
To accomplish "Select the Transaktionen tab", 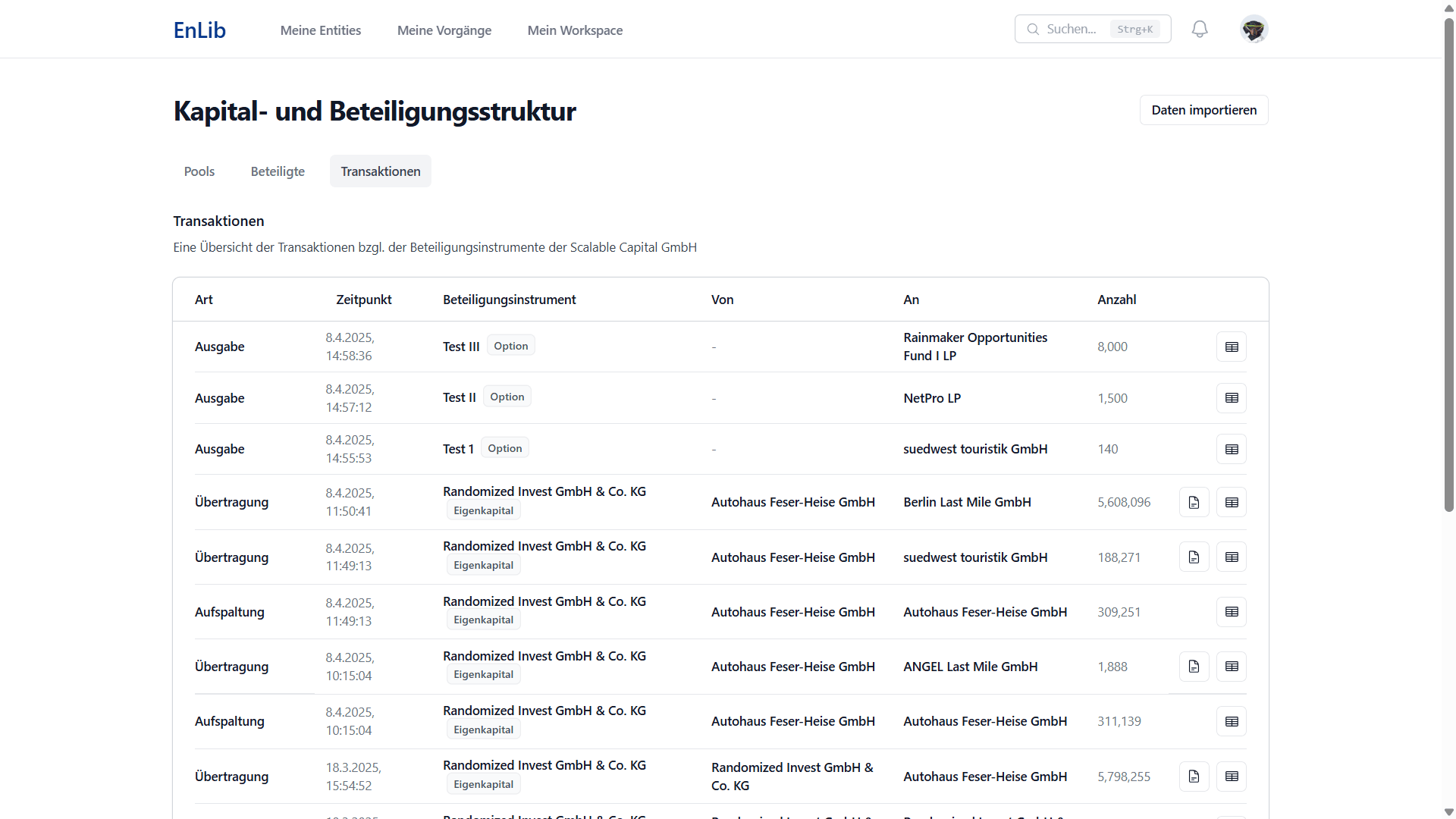I will [380, 171].
